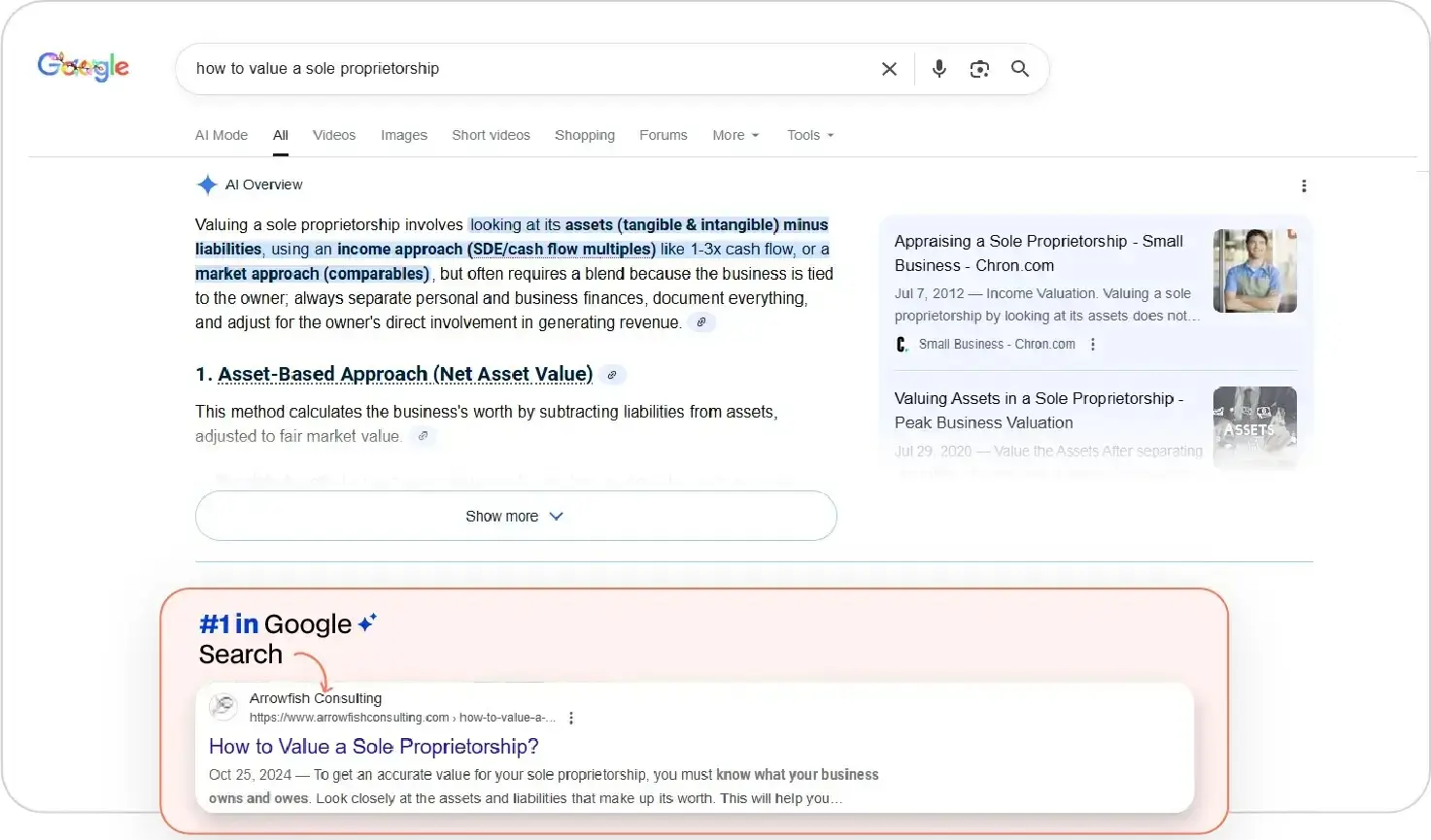Click the citation link icon after 'fair market value'
Image resolution: width=1431 pixels, height=840 pixels.
423,436
